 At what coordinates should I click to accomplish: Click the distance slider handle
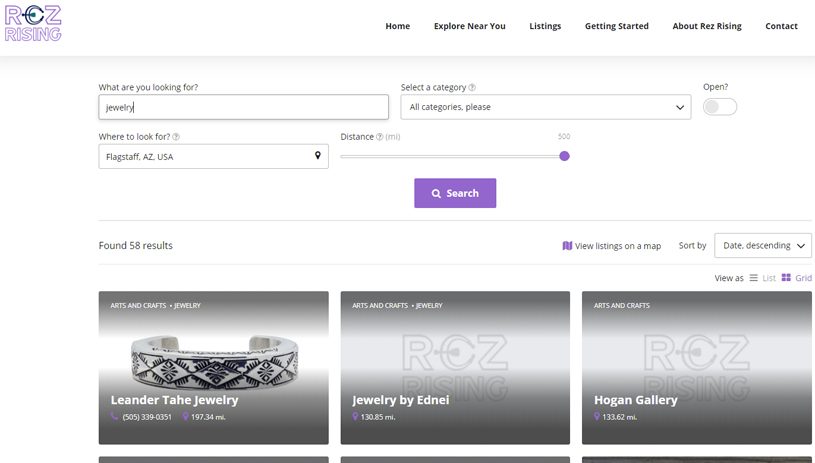click(x=564, y=156)
